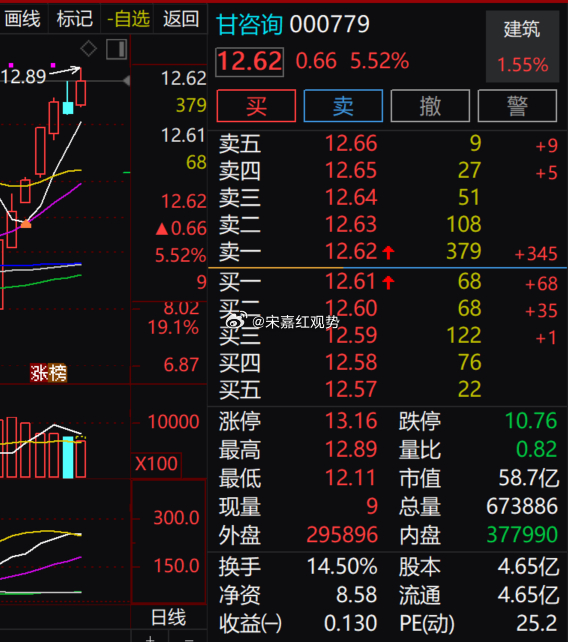Click the PE(动) value 25.2

pos(537,624)
